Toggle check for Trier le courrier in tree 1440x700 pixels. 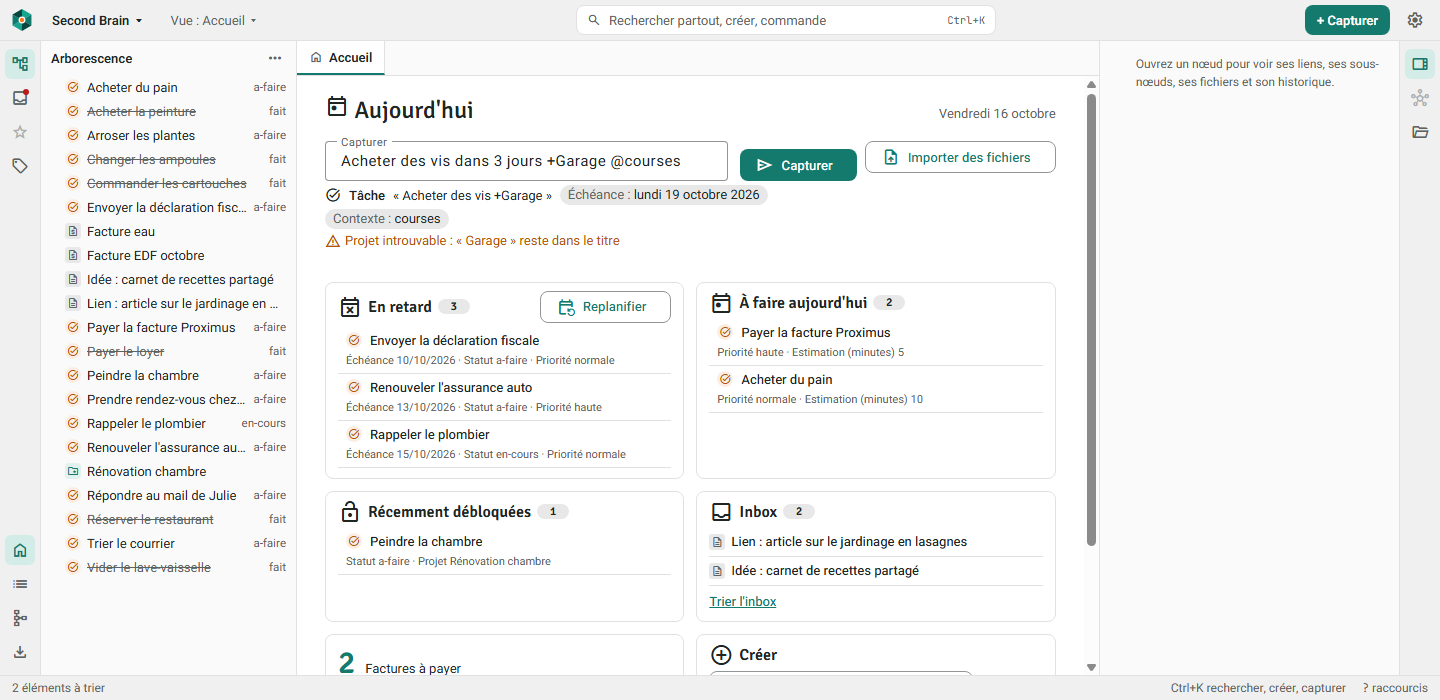[x=73, y=543]
